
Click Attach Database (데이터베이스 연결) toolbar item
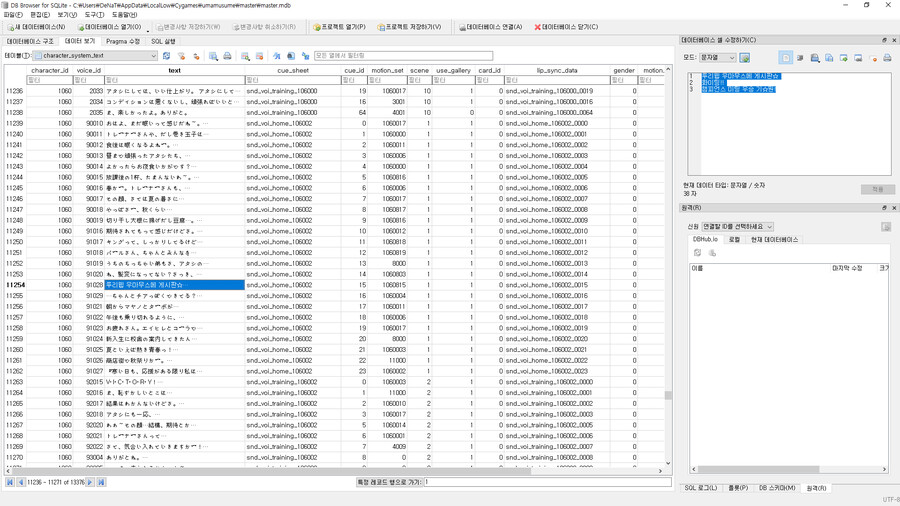[x=491, y=27]
